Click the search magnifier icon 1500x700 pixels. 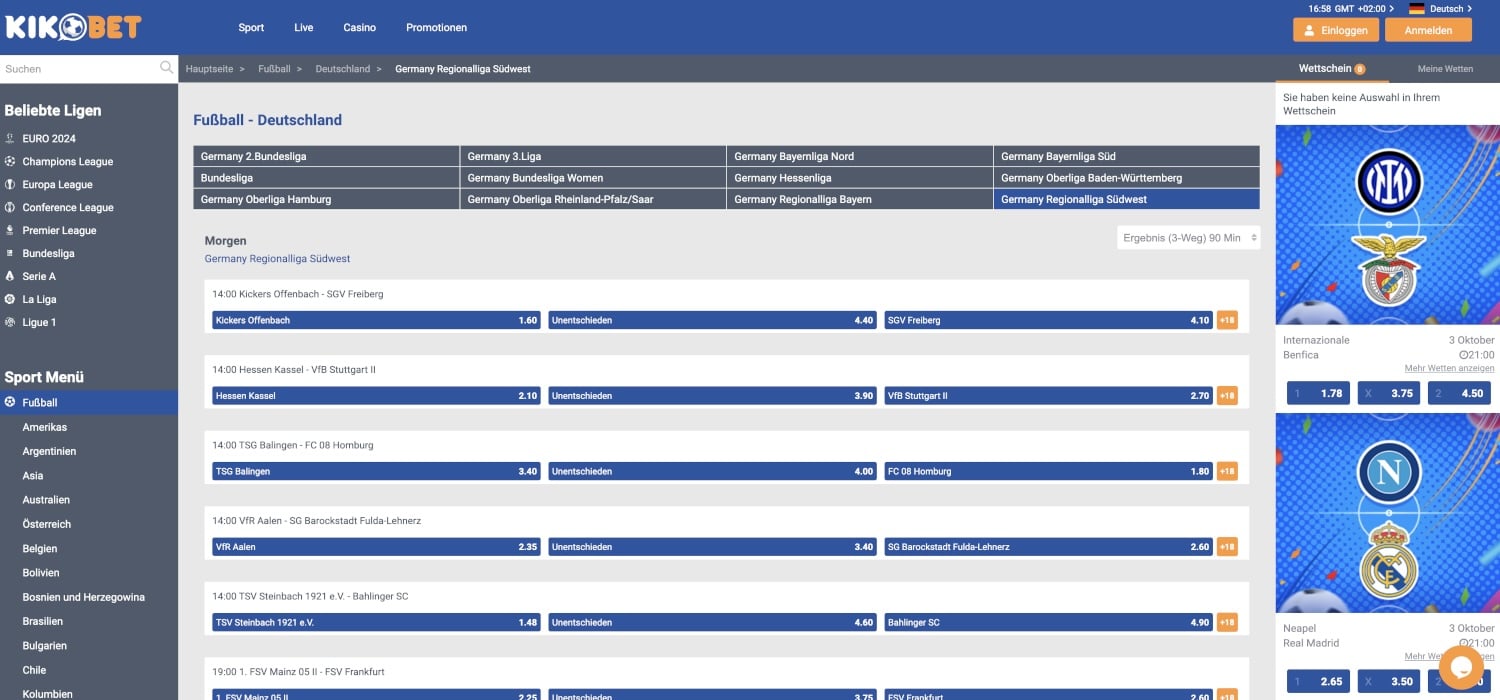166,68
